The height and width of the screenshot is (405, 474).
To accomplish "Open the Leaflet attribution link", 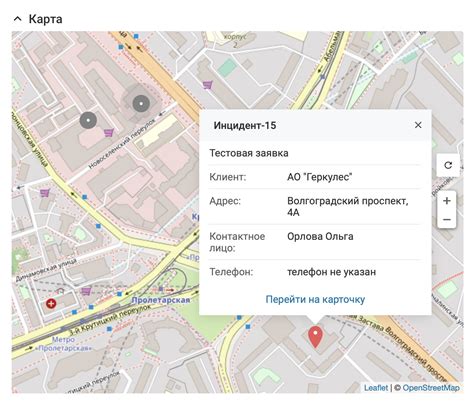I will tap(376, 388).
